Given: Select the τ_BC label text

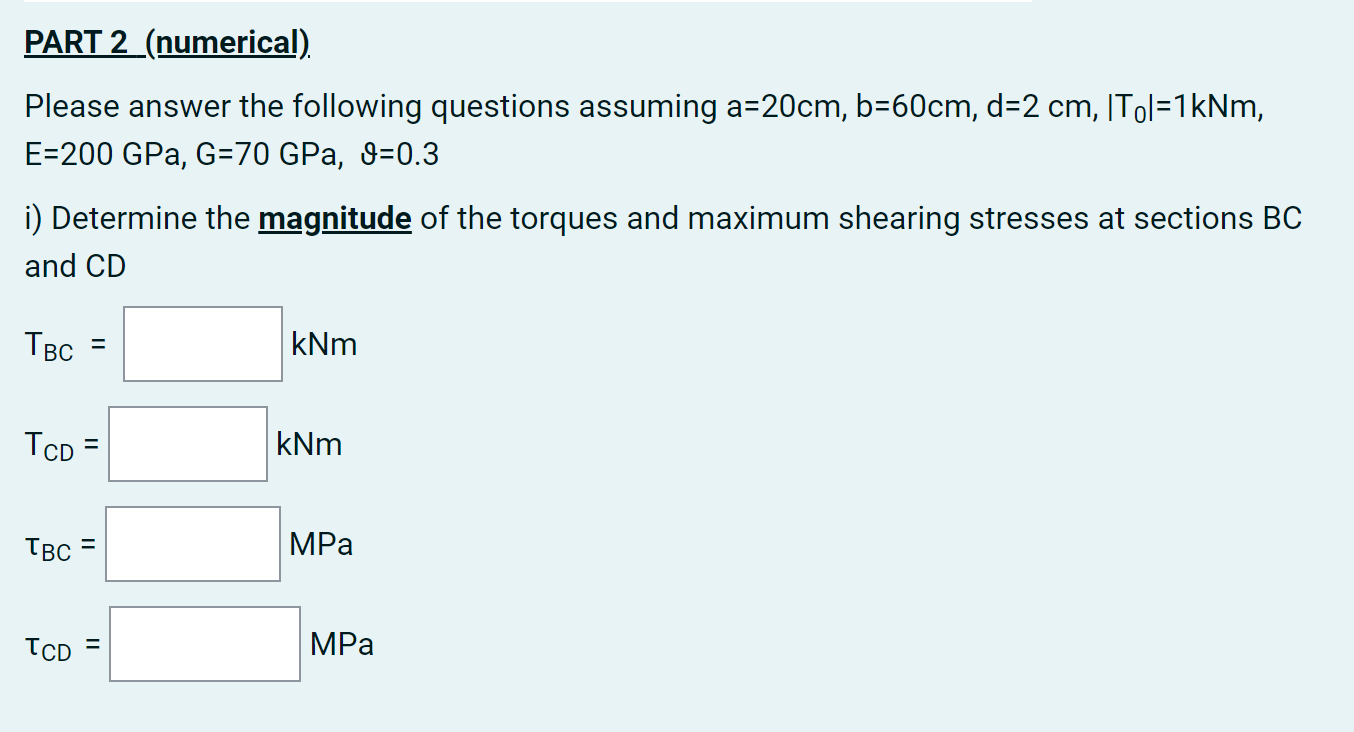Looking at the screenshot, I should coord(50,545).
